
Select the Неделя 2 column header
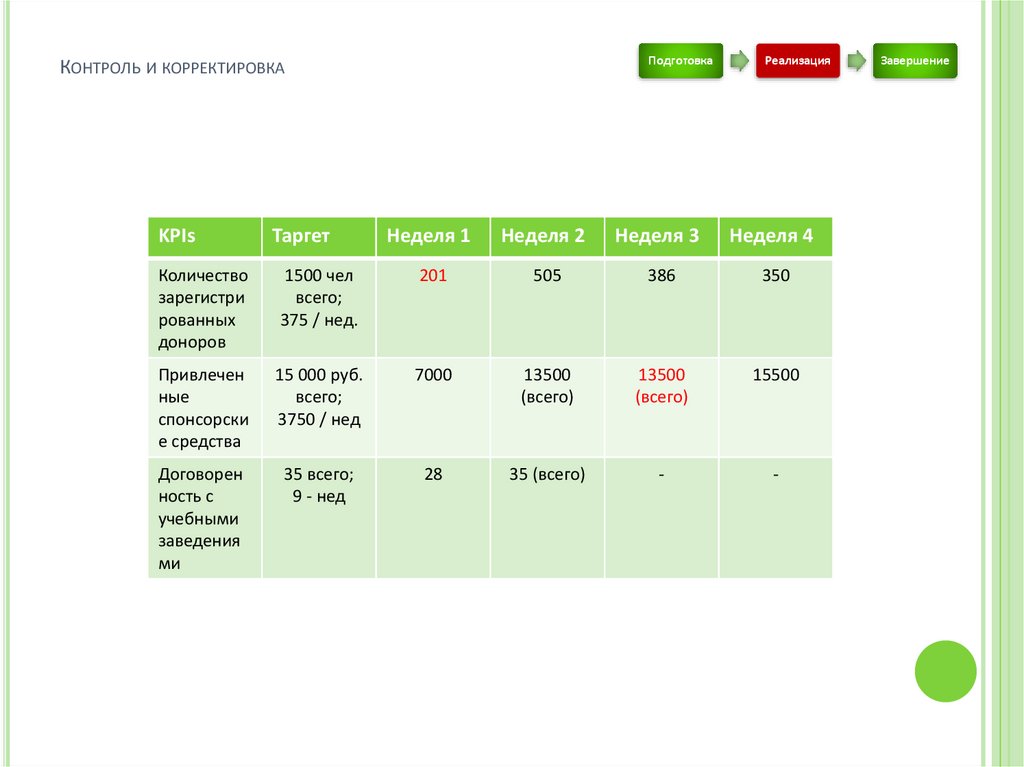tap(547, 237)
